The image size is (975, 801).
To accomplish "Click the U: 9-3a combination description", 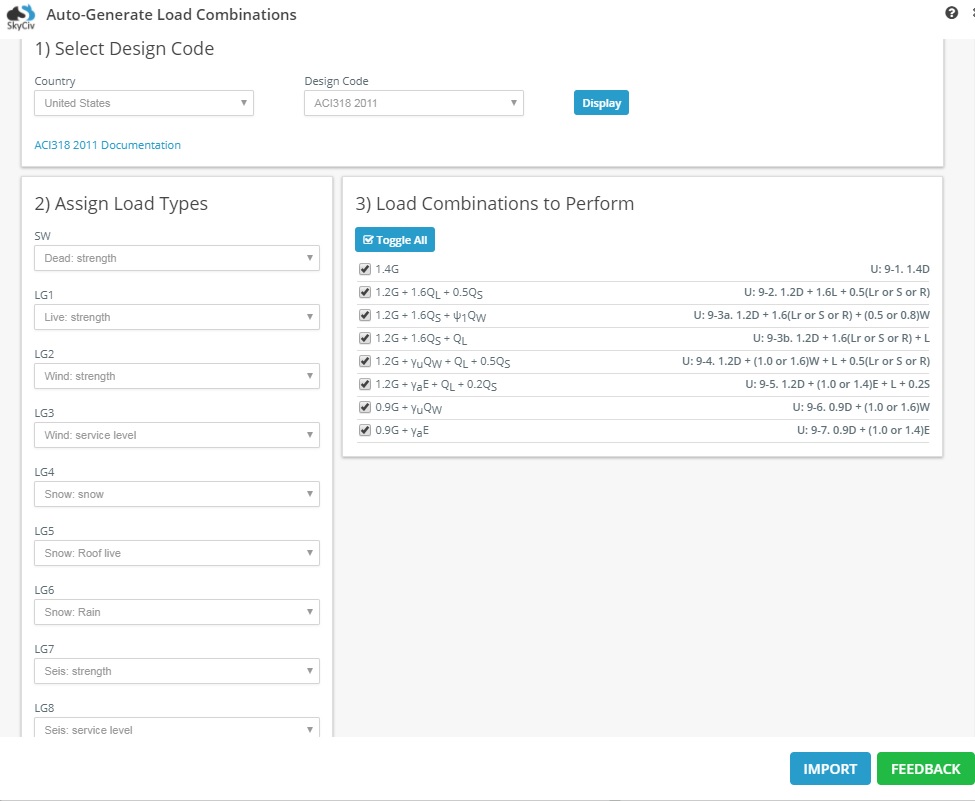I will 811,315.
